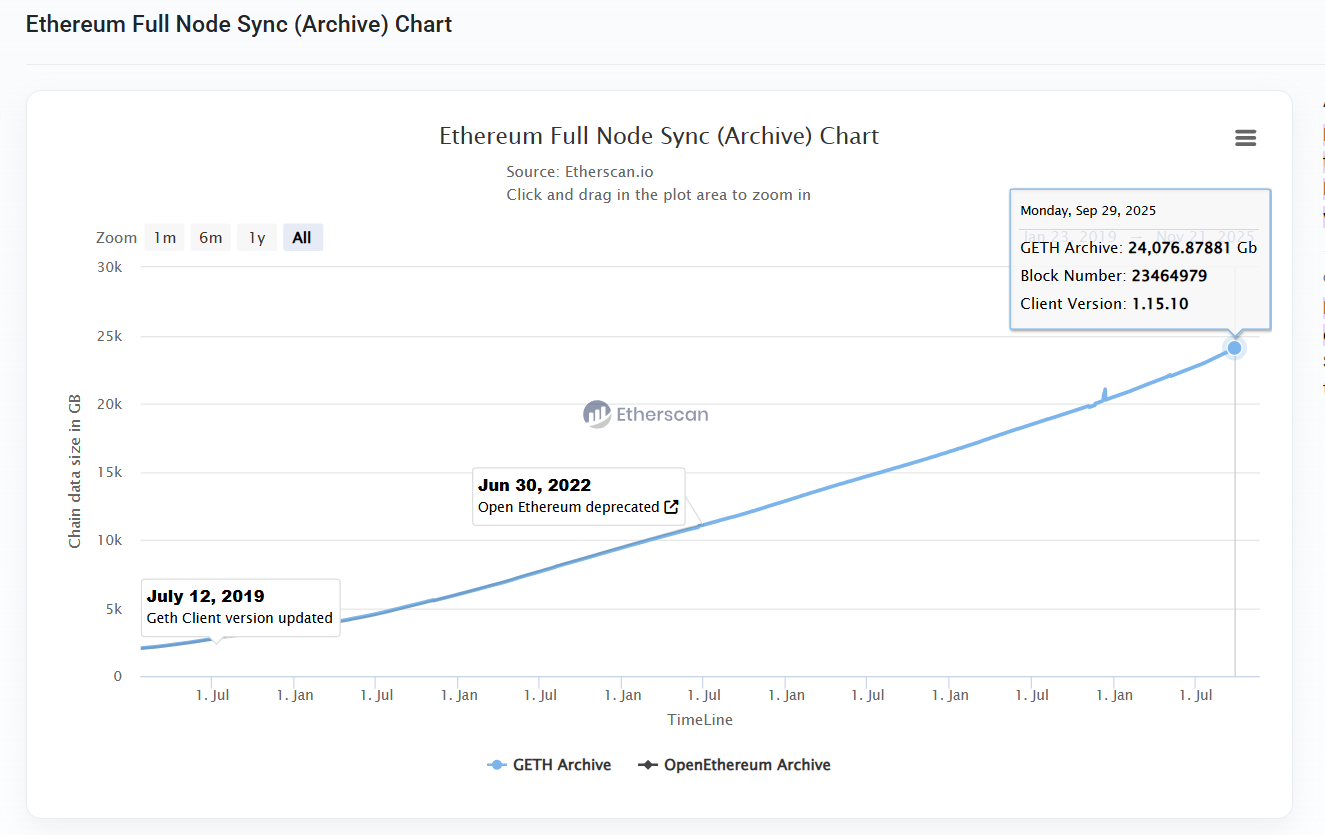Select the 1y zoom option
The height and width of the screenshot is (835, 1325).
[x=257, y=238]
